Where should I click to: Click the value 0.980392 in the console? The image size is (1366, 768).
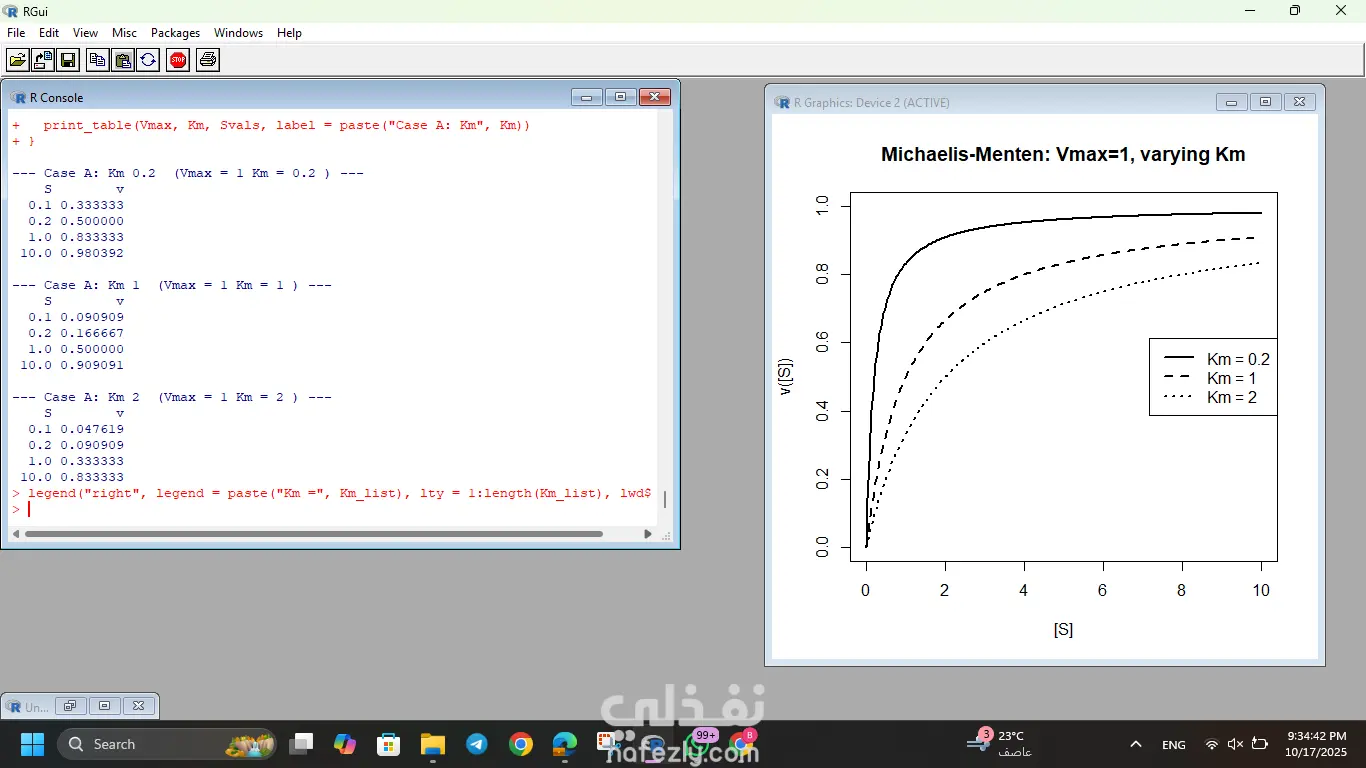(92, 253)
